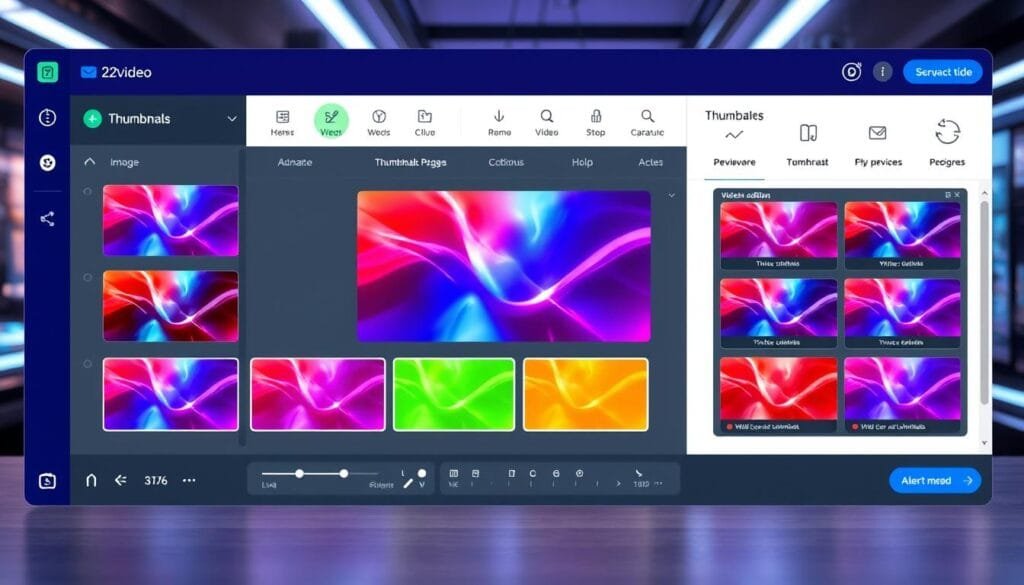Open the Fly pevices mail icon

pos(877,131)
